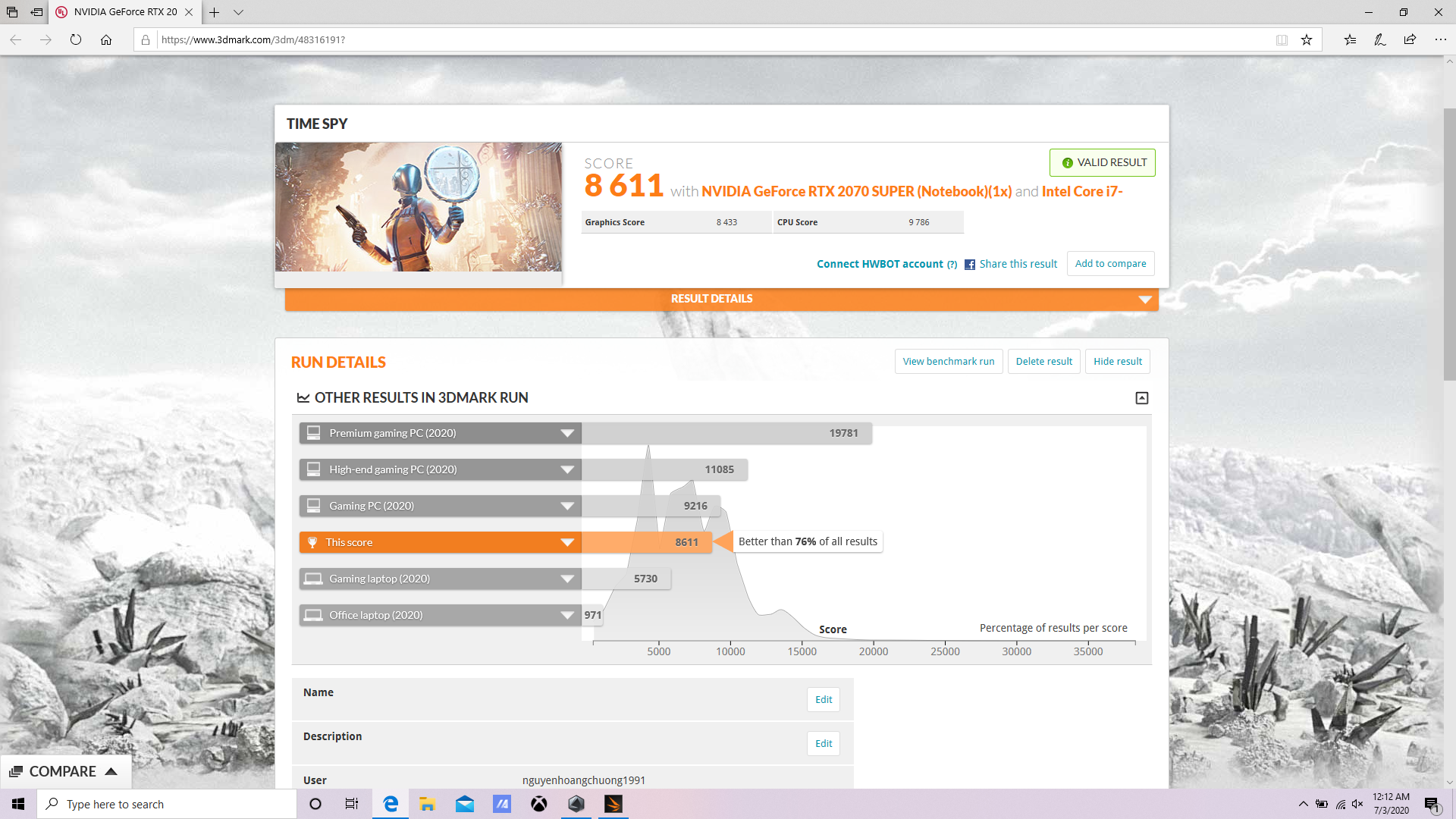Open Cortana circle icon
This screenshot has width=1456, height=819.
315,804
